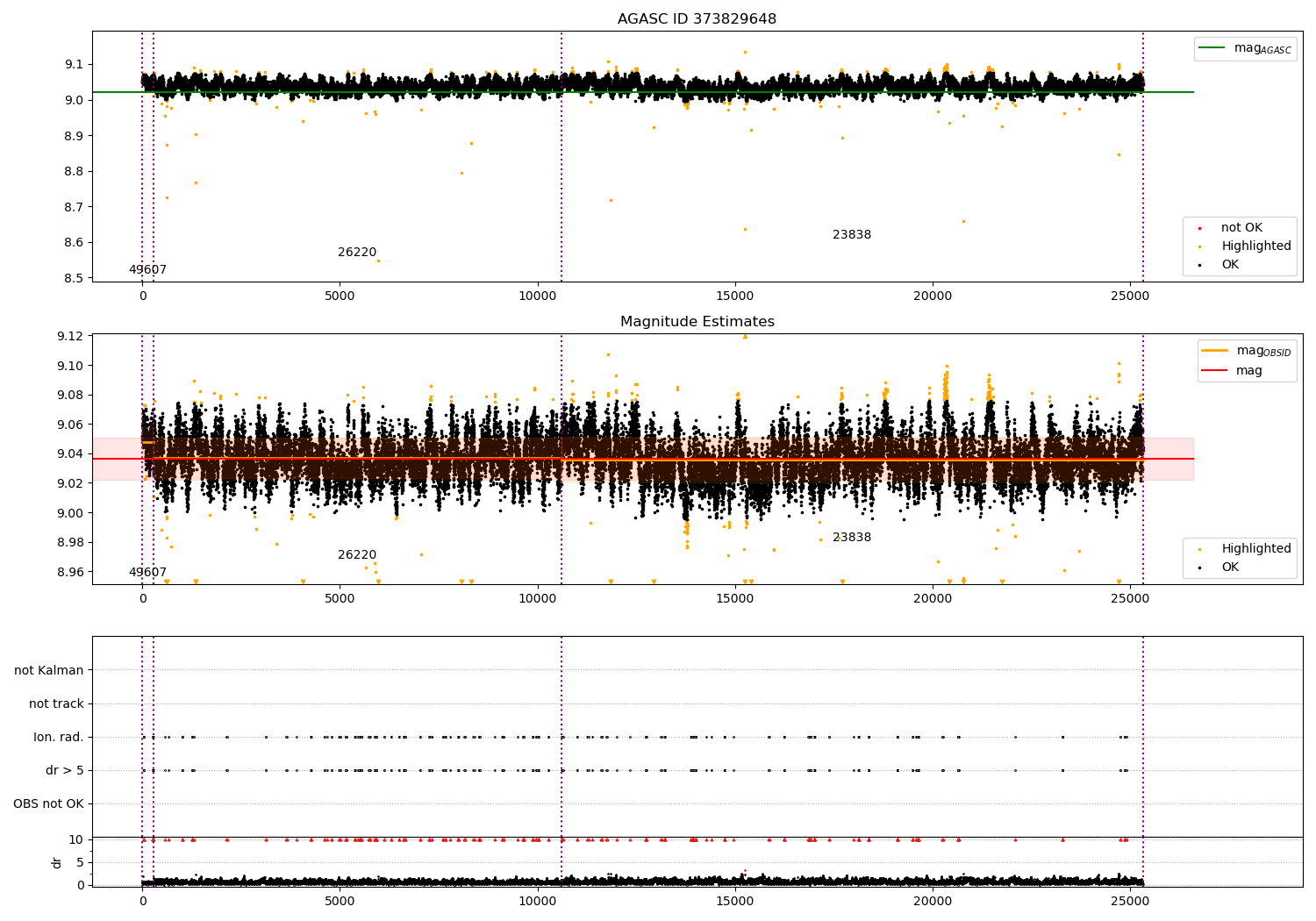Click annotation 23838 in the top plot

[852, 235]
